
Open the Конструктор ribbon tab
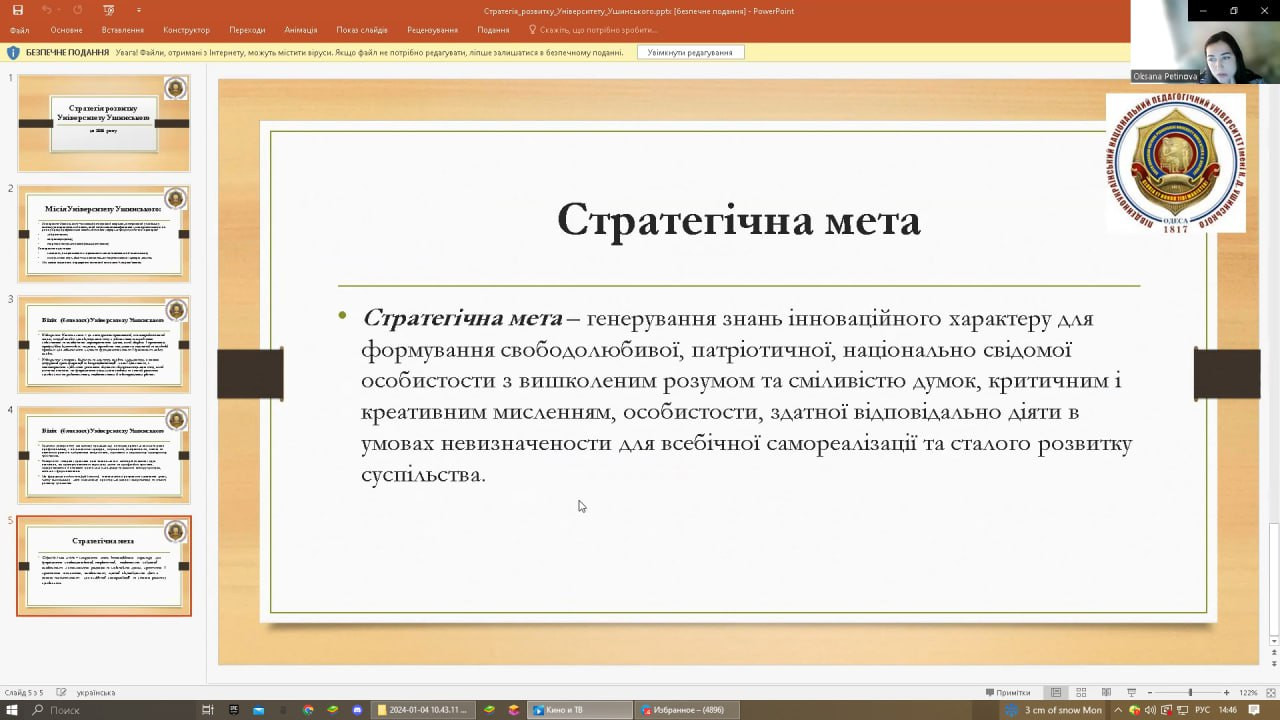186,30
